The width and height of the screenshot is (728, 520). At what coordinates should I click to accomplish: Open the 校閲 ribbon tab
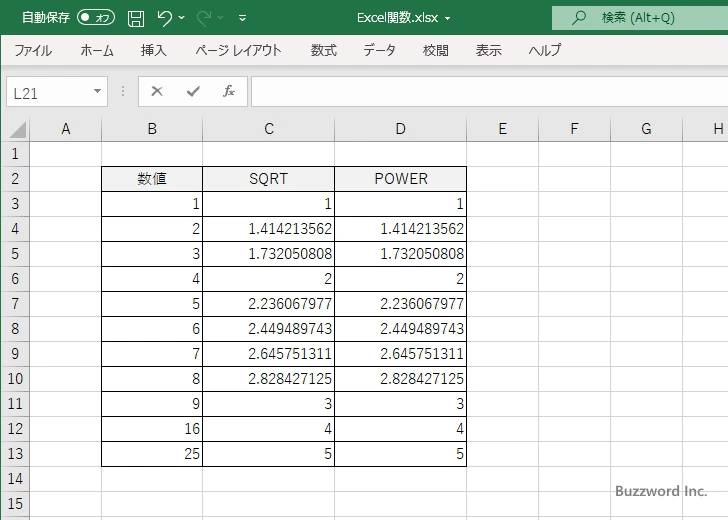click(x=436, y=50)
